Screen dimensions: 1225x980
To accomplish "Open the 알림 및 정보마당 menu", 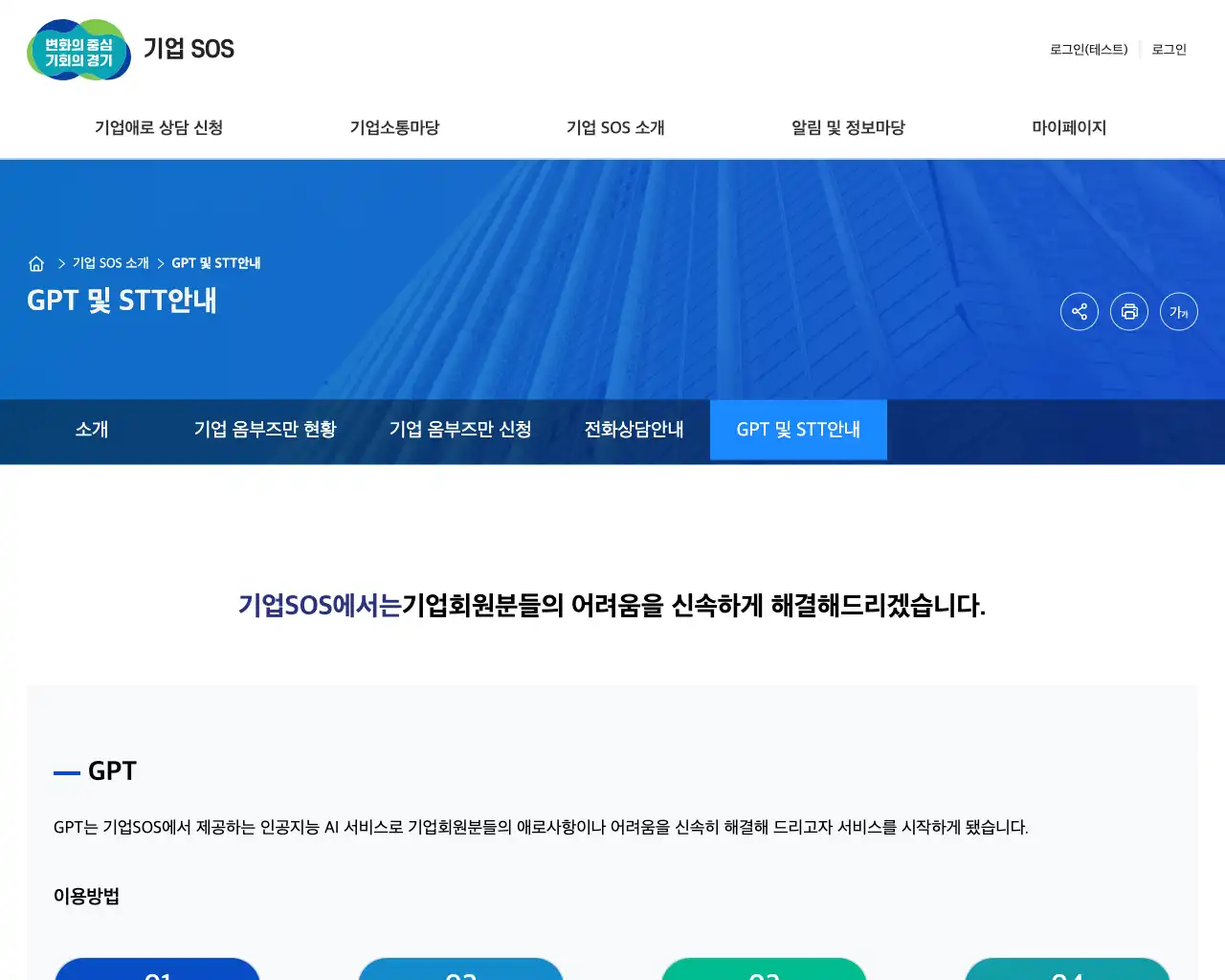I will pyautogui.click(x=847, y=127).
